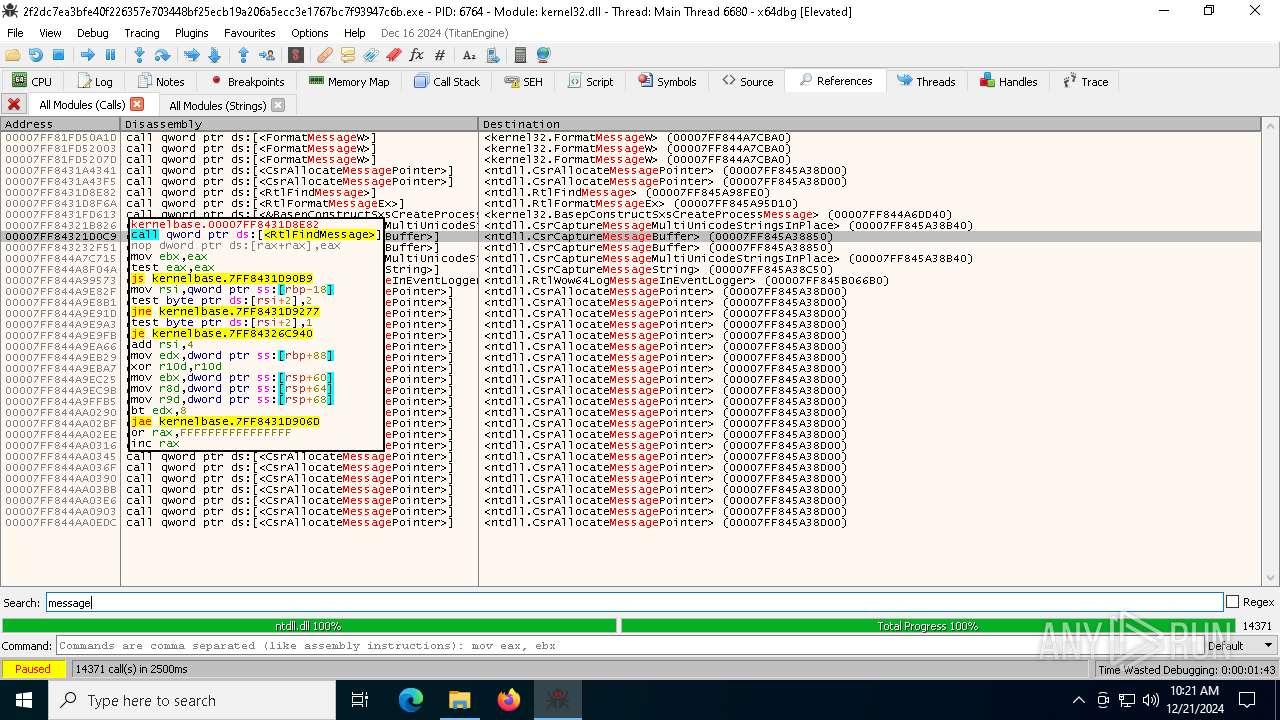
Task: Click the Run arrow icon
Action: coord(88,55)
